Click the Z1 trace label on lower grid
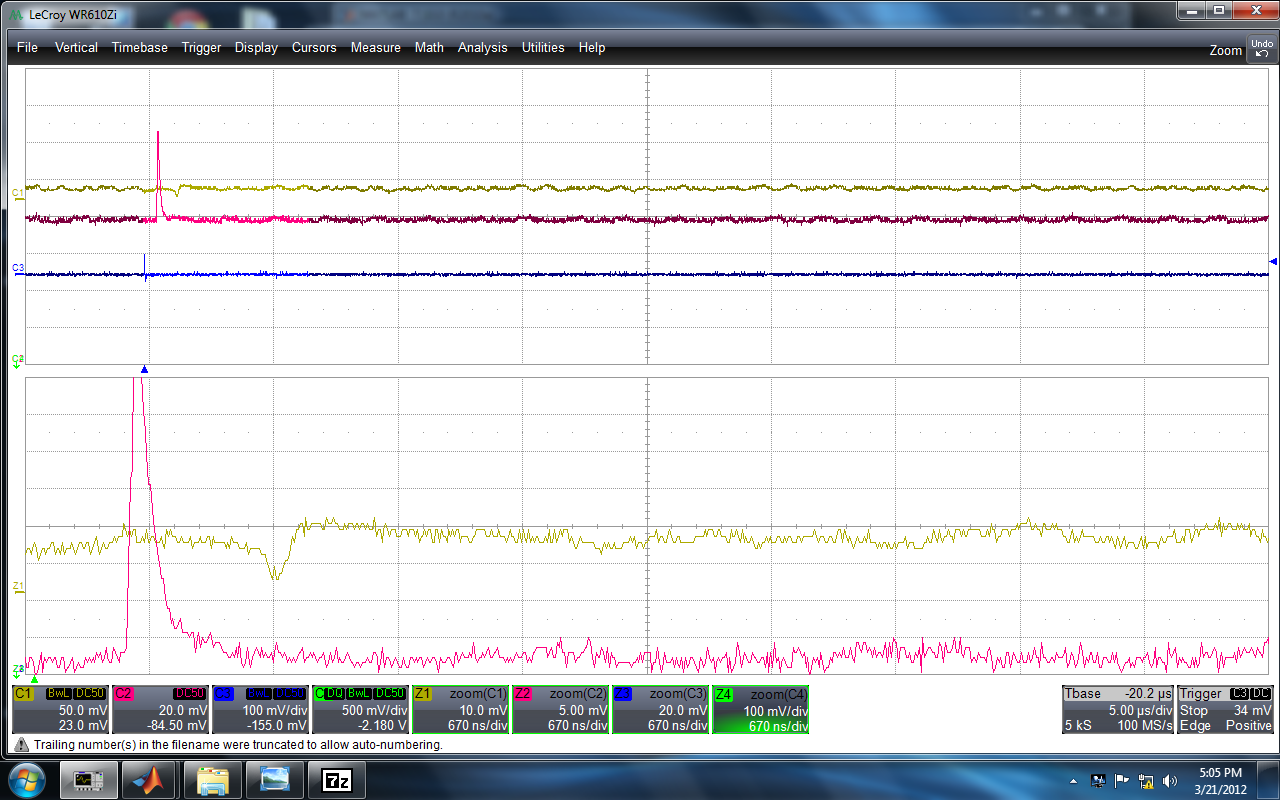Image resolution: width=1280 pixels, height=800 pixels. click(17, 587)
